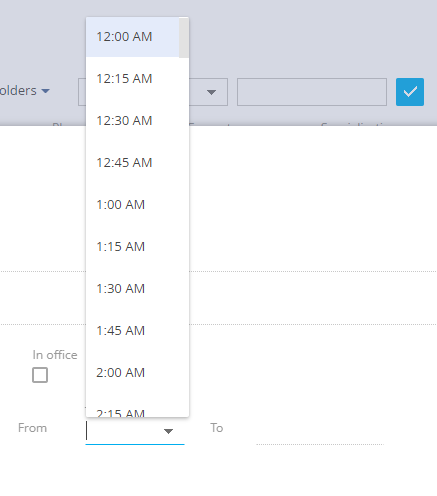Screen dimensions: 437x496
Task: Click the time list scrollbar thumb
Action: coord(184,38)
